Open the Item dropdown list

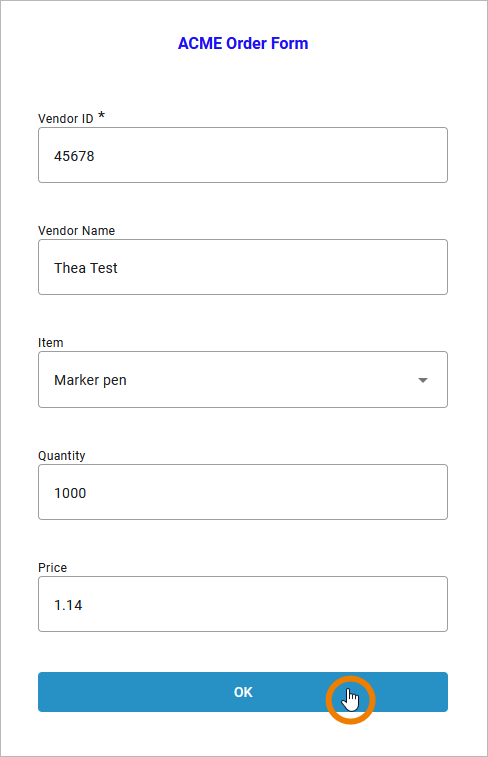coord(243,379)
